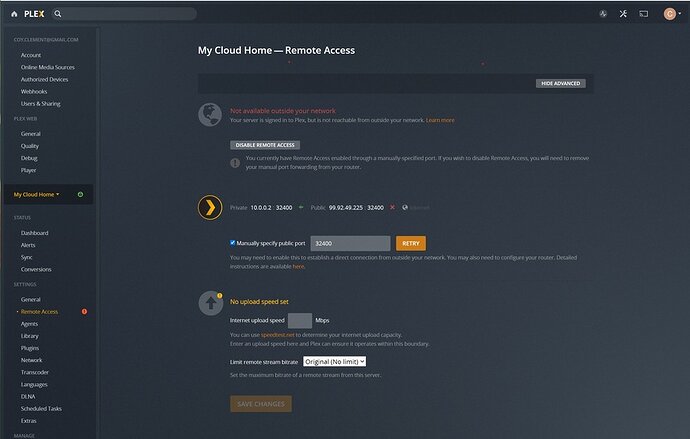690x439 pixels.
Task: Click the internet globe icon after public port
Action: coord(405,207)
